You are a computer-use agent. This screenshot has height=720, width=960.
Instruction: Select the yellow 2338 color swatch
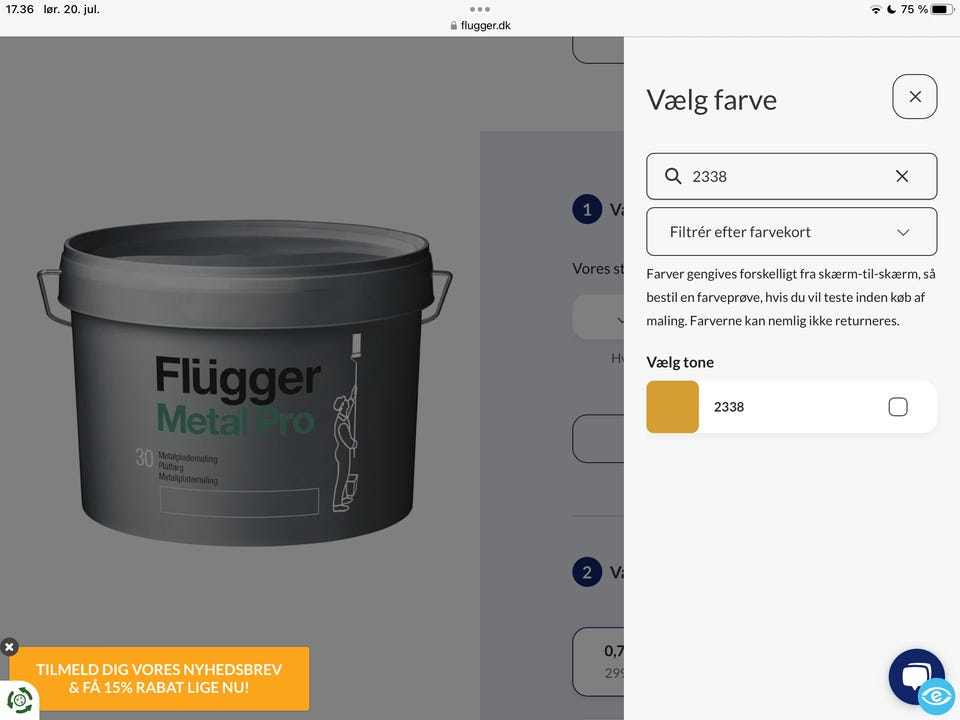tap(672, 407)
